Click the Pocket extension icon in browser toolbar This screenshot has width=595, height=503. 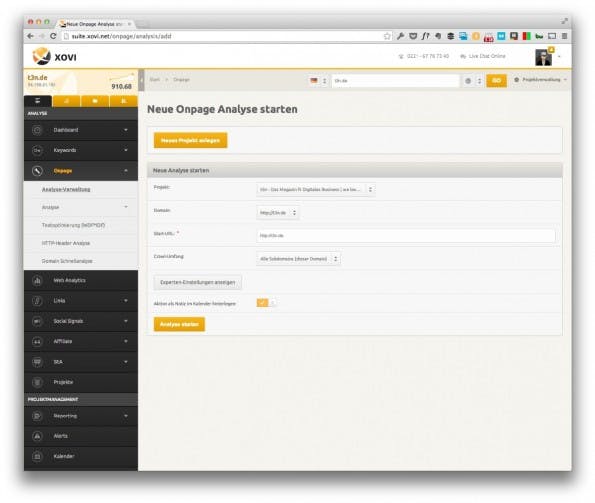[413, 36]
